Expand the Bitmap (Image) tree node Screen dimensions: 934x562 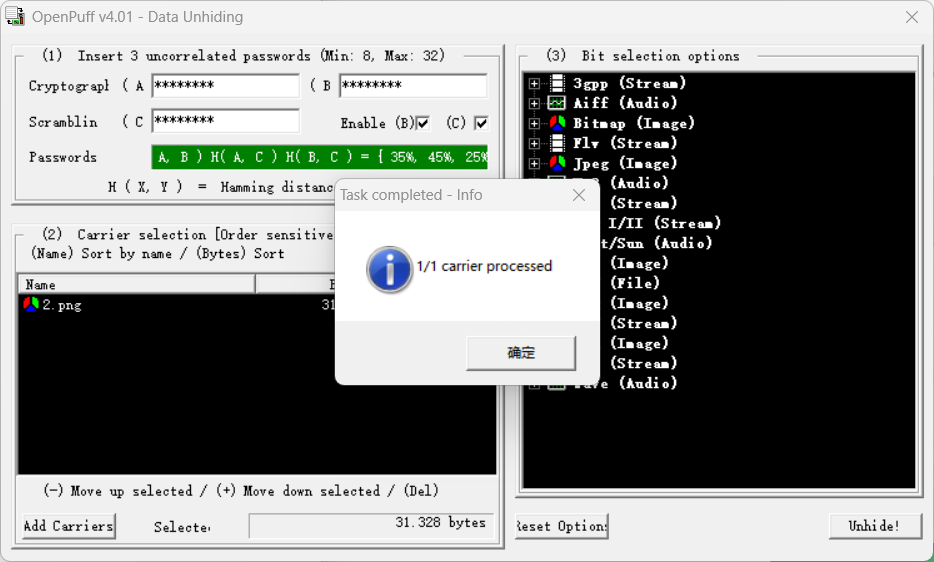[535, 123]
